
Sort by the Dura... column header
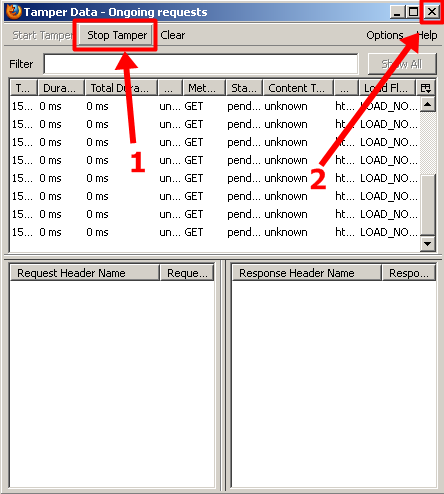tap(61, 88)
